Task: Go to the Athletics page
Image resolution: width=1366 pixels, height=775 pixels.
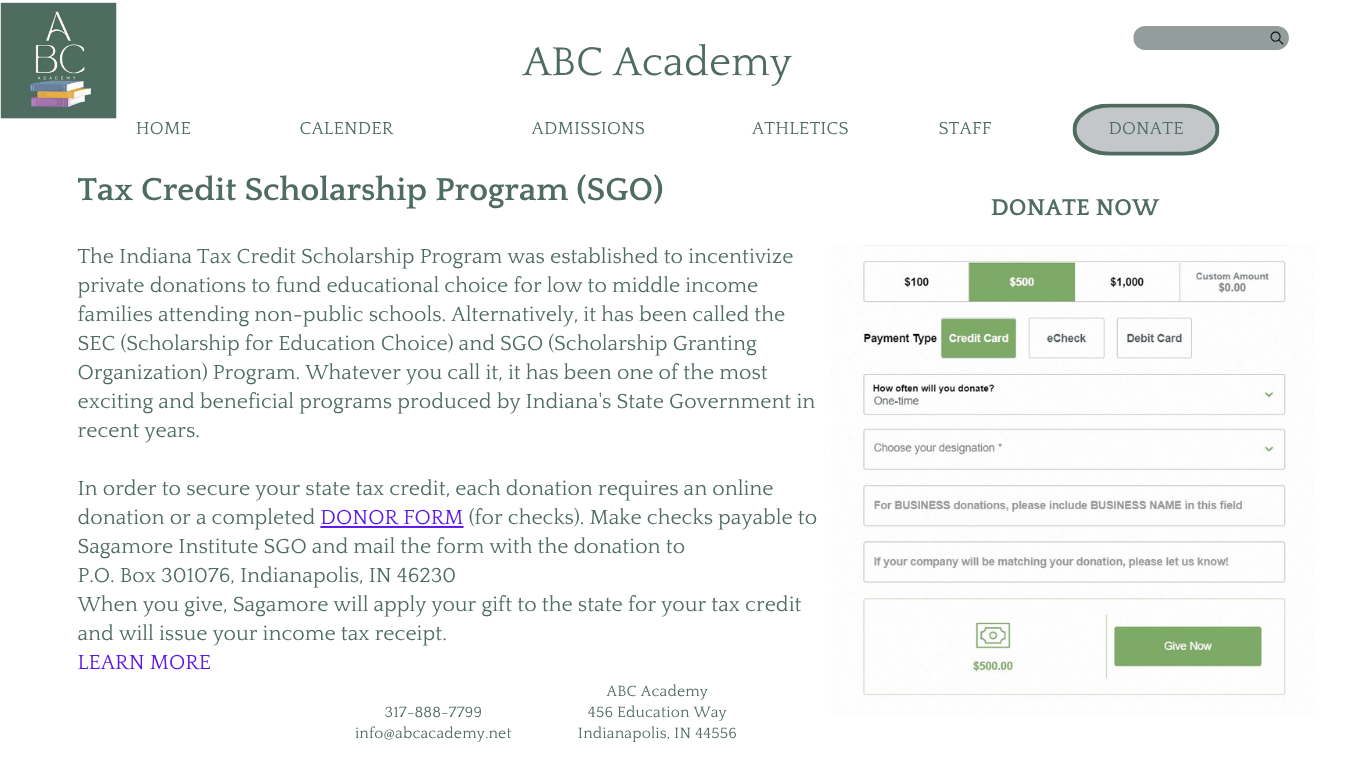Action: pyautogui.click(x=800, y=128)
